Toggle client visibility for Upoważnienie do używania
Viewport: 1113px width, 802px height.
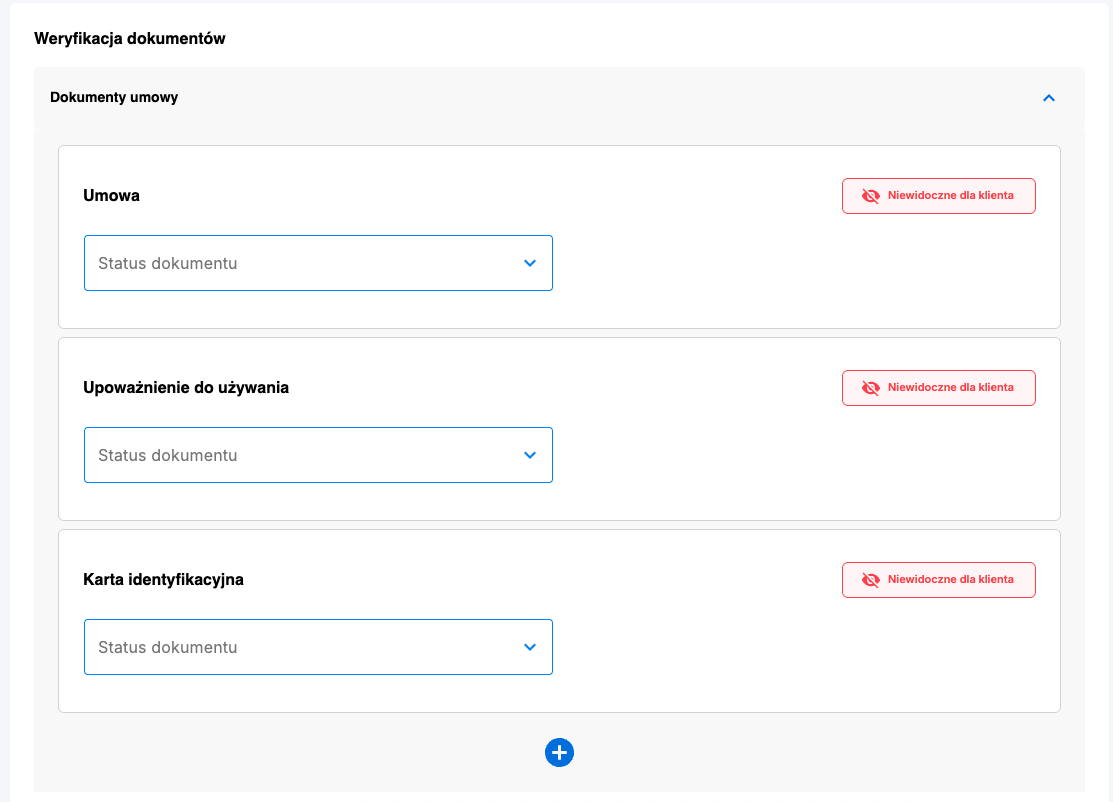[x=938, y=388]
